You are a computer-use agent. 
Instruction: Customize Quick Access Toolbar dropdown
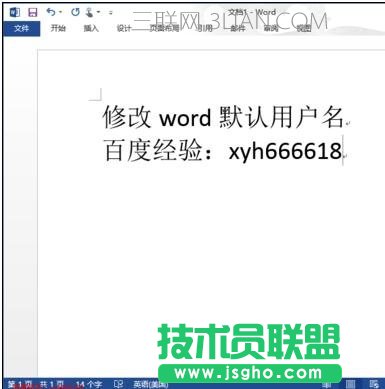(x=111, y=13)
